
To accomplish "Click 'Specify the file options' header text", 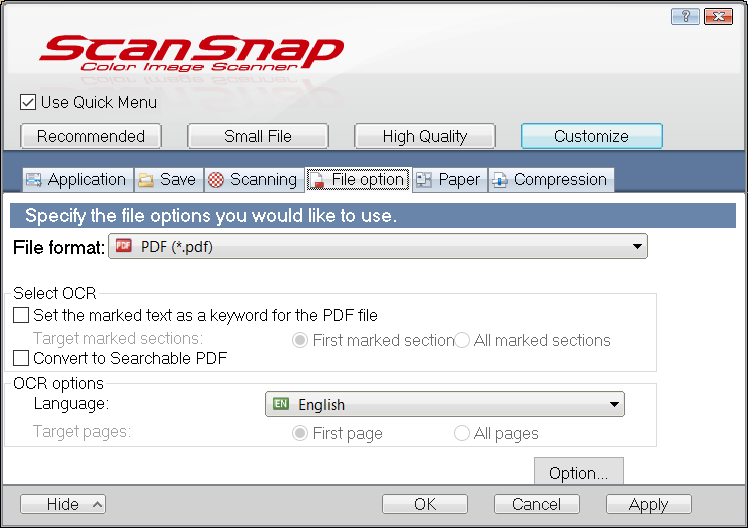I will pos(210,216).
